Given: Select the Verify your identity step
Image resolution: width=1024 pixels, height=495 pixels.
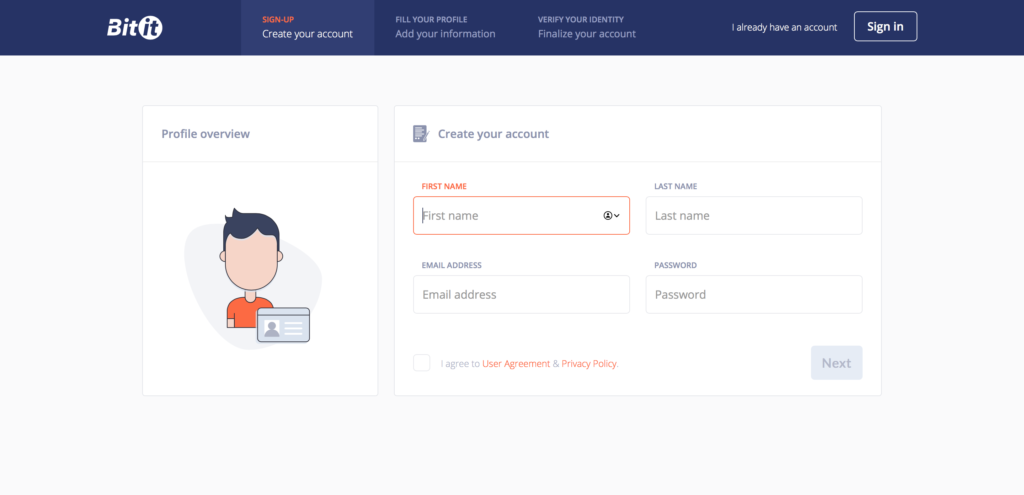Looking at the screenshot, I should (586, 27).
